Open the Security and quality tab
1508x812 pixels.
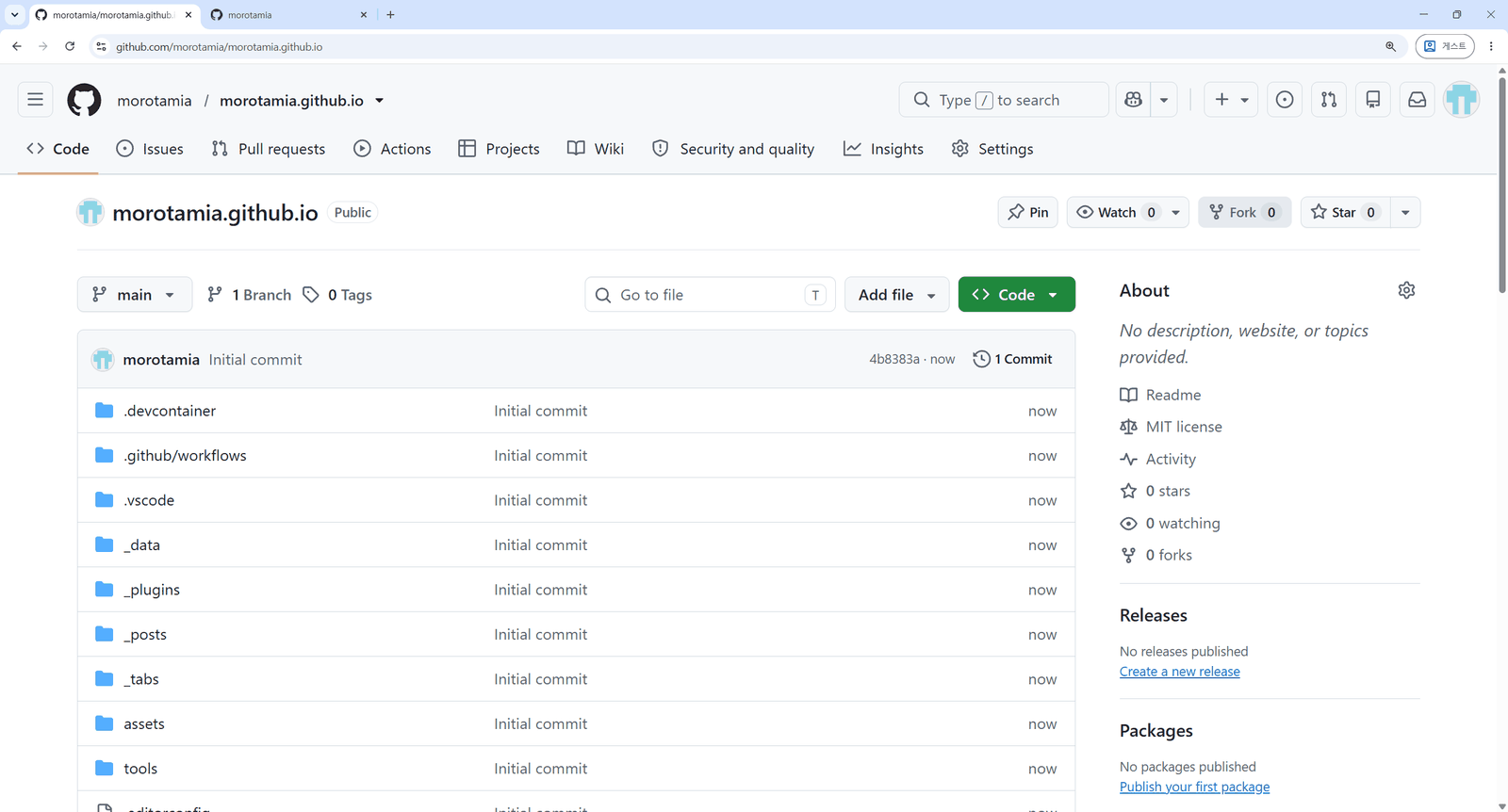click(733, 149)
